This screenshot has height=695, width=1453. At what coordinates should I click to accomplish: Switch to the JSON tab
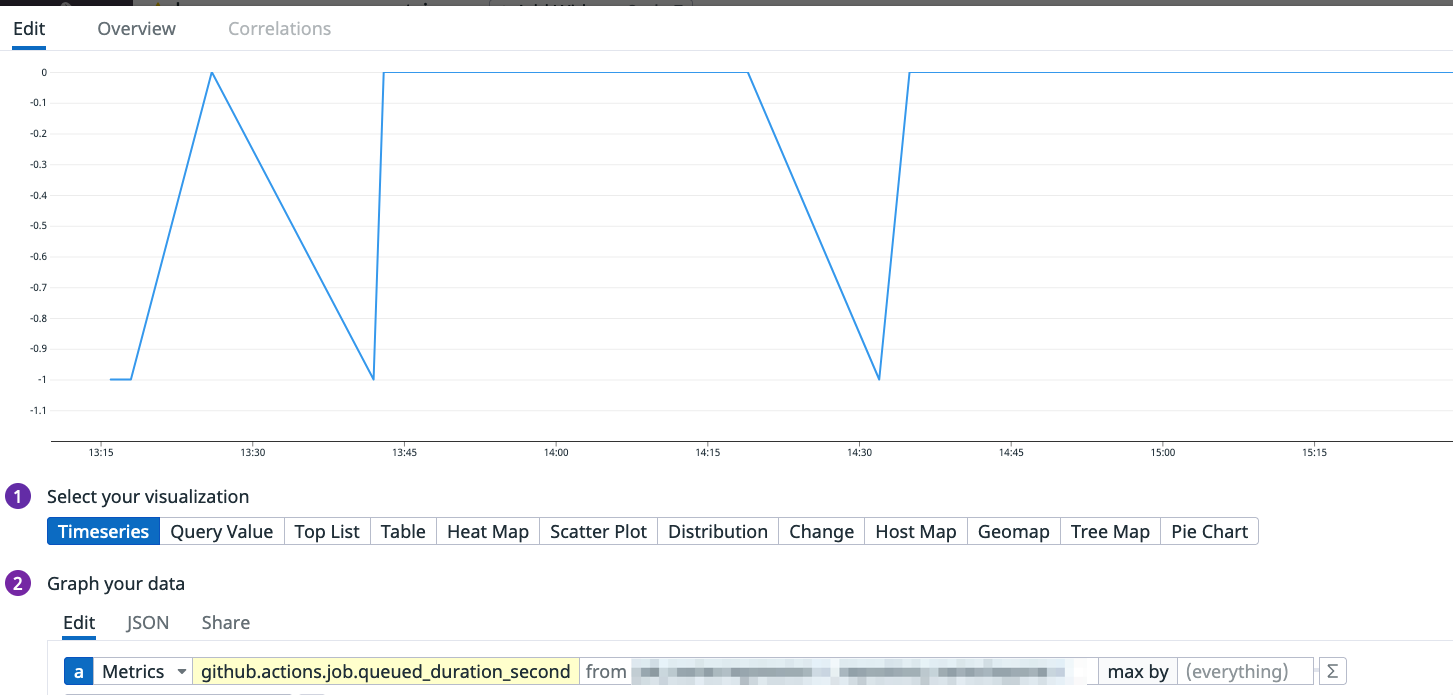147,622
